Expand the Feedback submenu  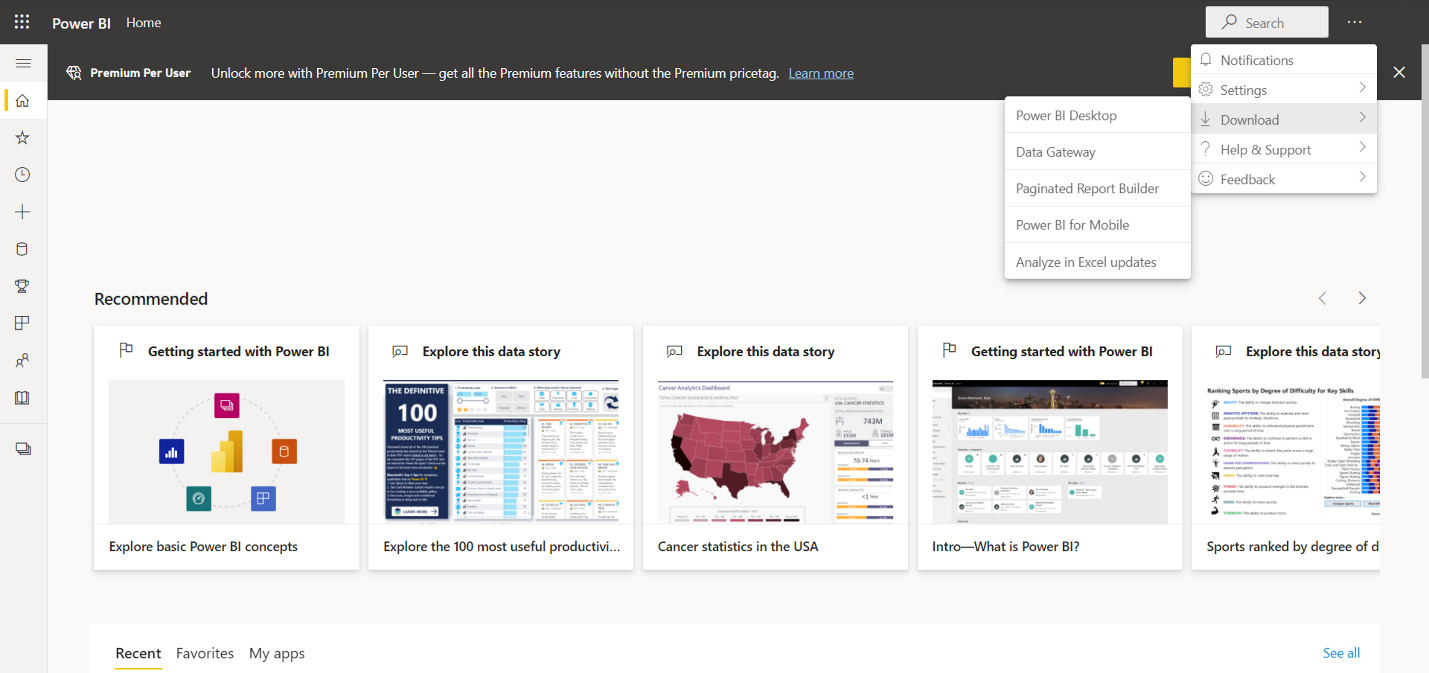coord(1283,180)
